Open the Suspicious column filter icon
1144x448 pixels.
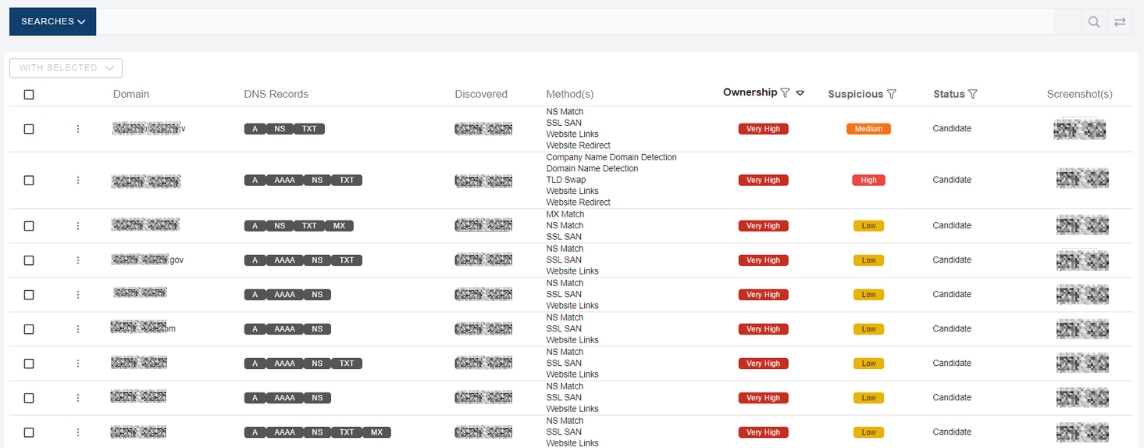(x=891, y=94)
